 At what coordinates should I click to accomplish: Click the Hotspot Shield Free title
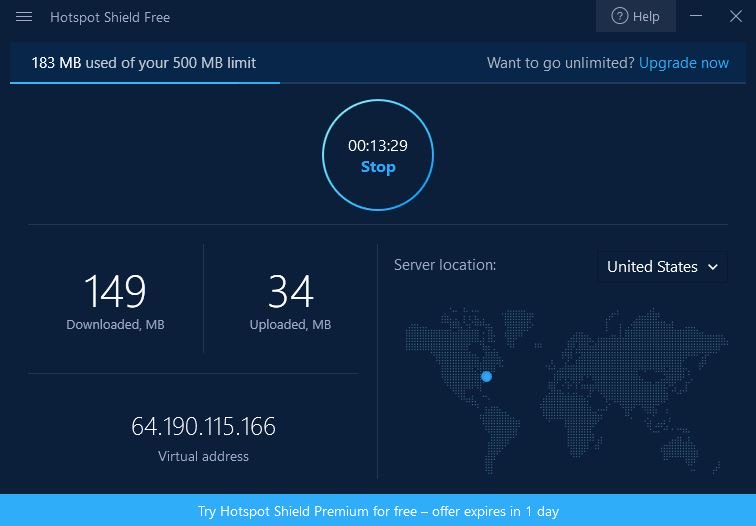(x=110, y=17)
